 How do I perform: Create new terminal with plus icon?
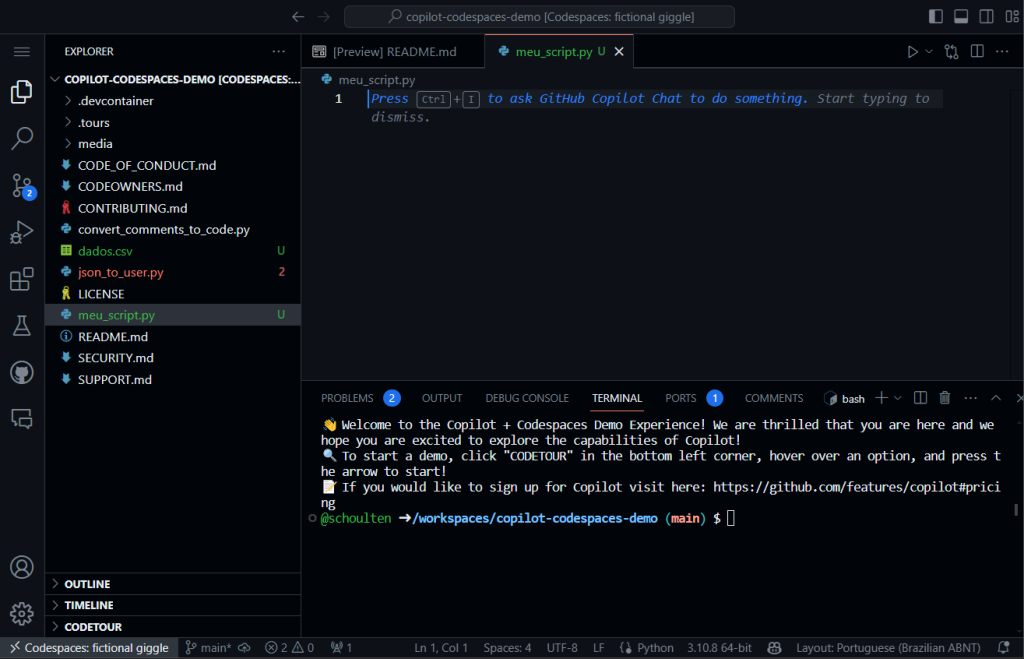pos(884,397)
